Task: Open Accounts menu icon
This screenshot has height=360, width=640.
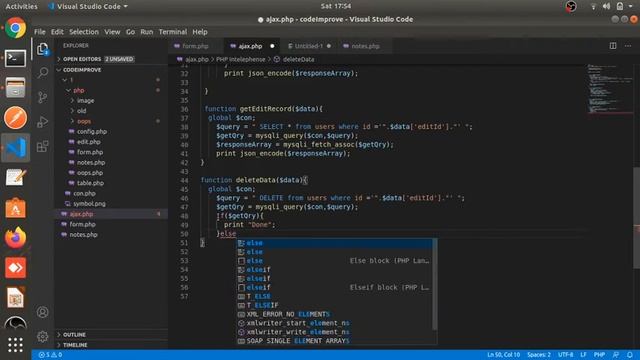Action: click(42, 312)
